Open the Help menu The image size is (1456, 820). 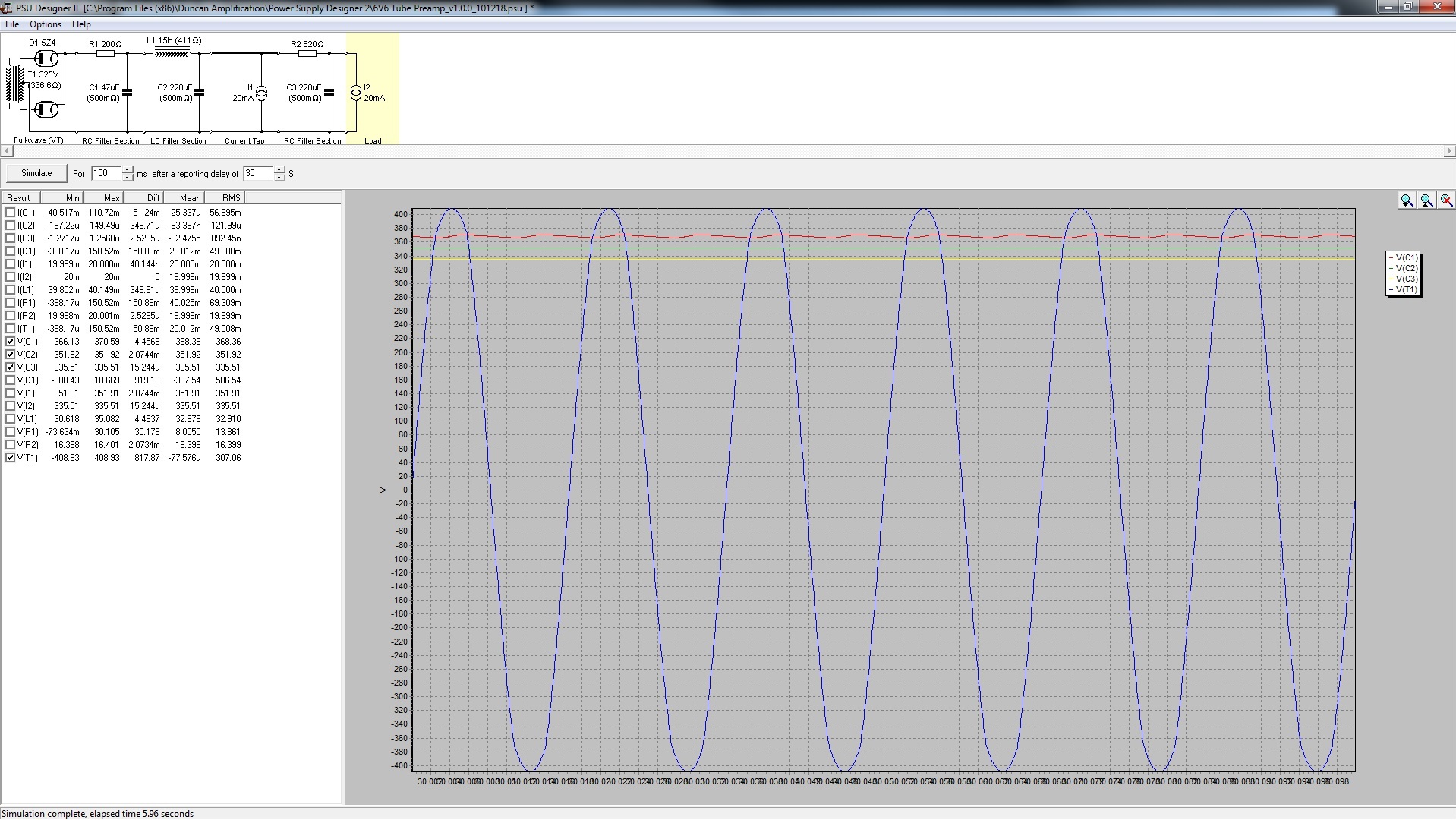pyautogui.click(x=81, y=24)
